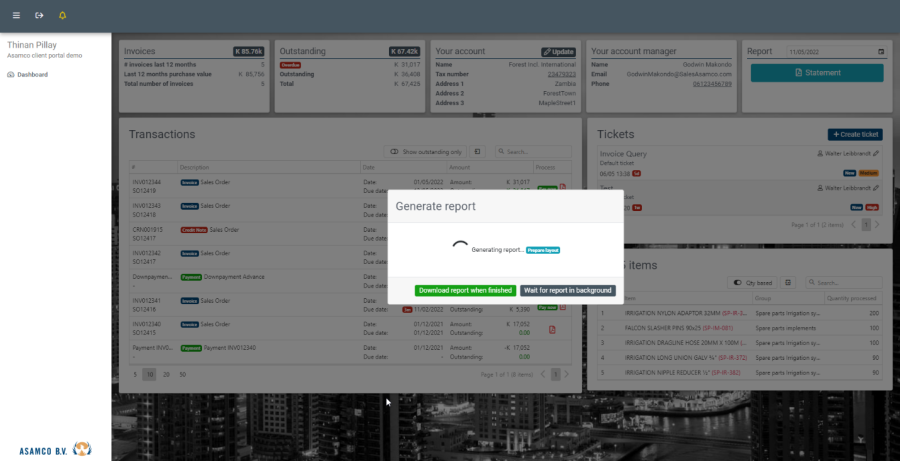
Task: Go to next page of Tickets
Action: (877, 225)
